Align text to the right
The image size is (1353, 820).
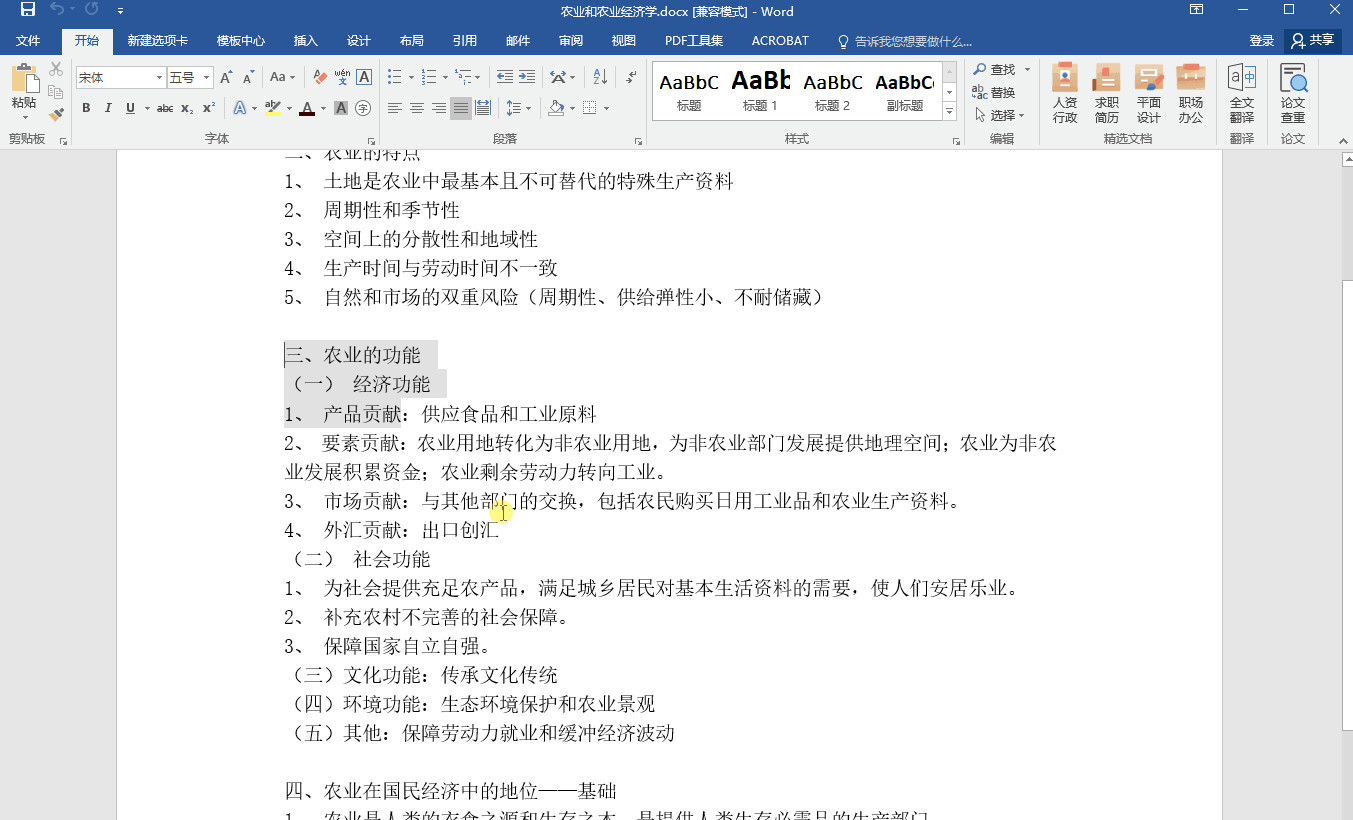tap(439, 108)
